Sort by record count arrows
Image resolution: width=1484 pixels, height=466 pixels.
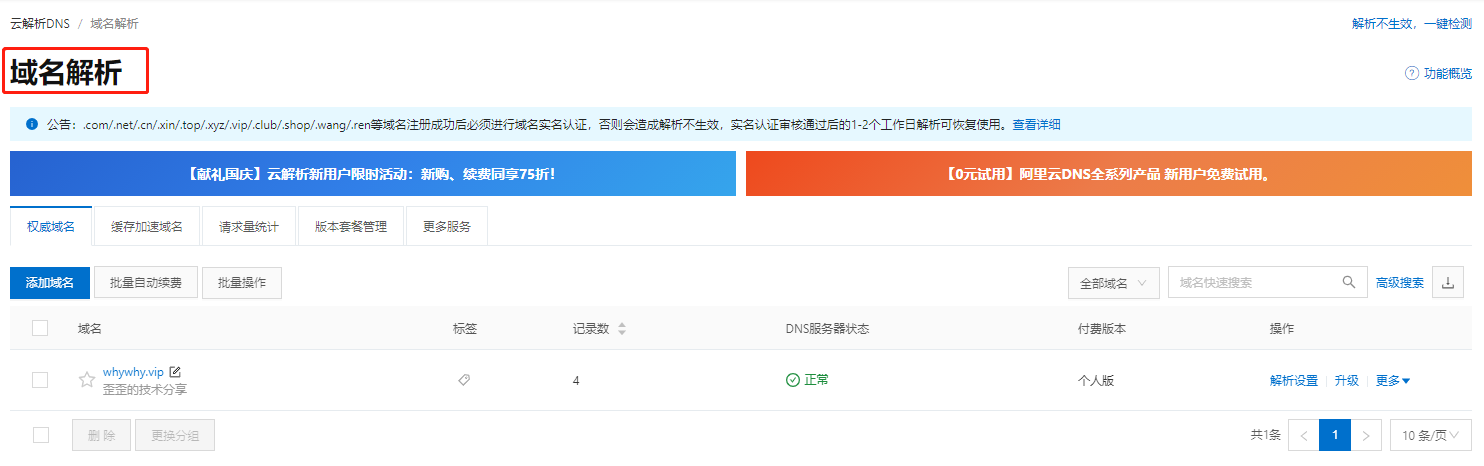click(x=622, y=328)
